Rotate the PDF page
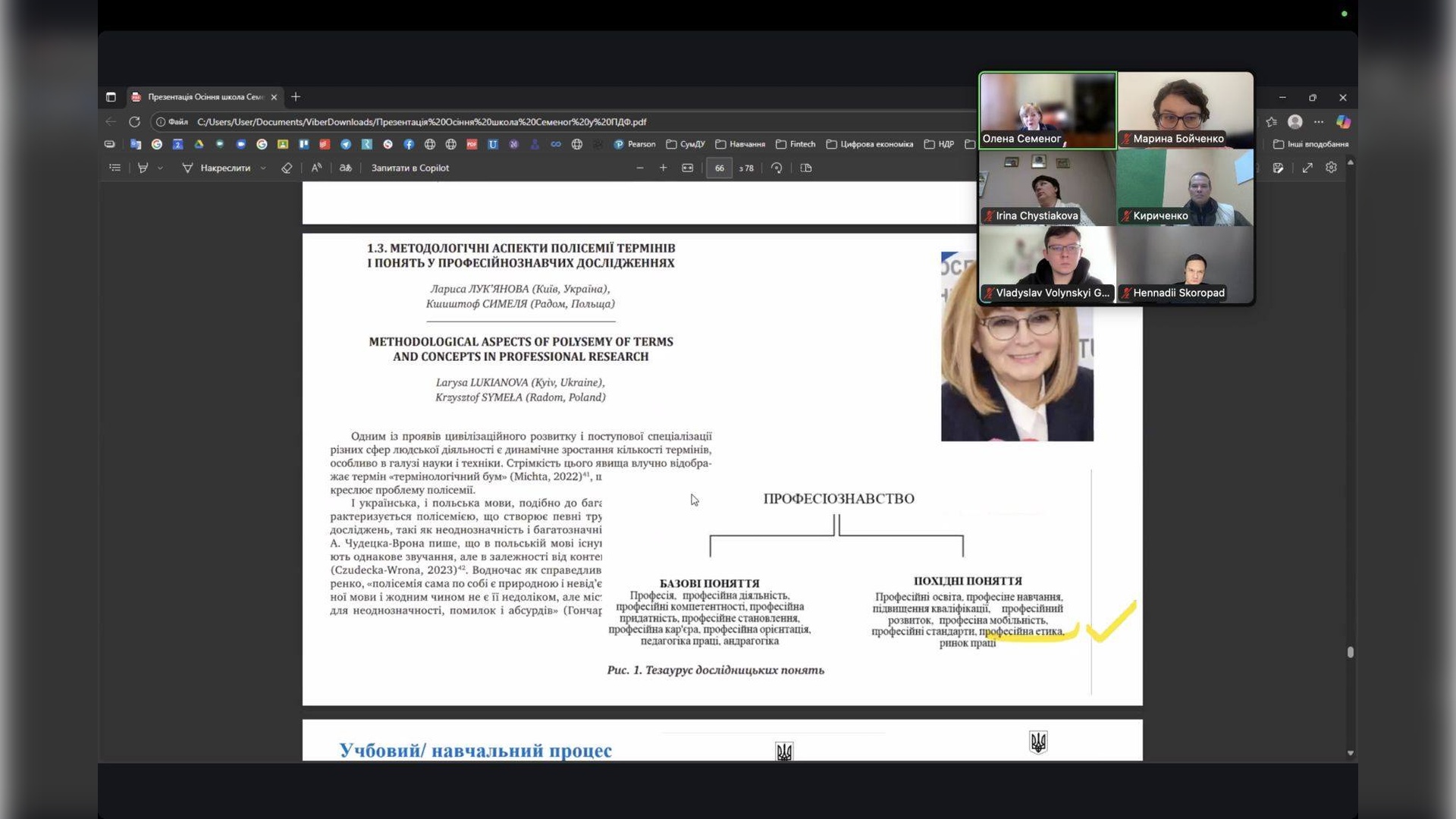Viewport: 1456px width, 819px height. (777, 168)
